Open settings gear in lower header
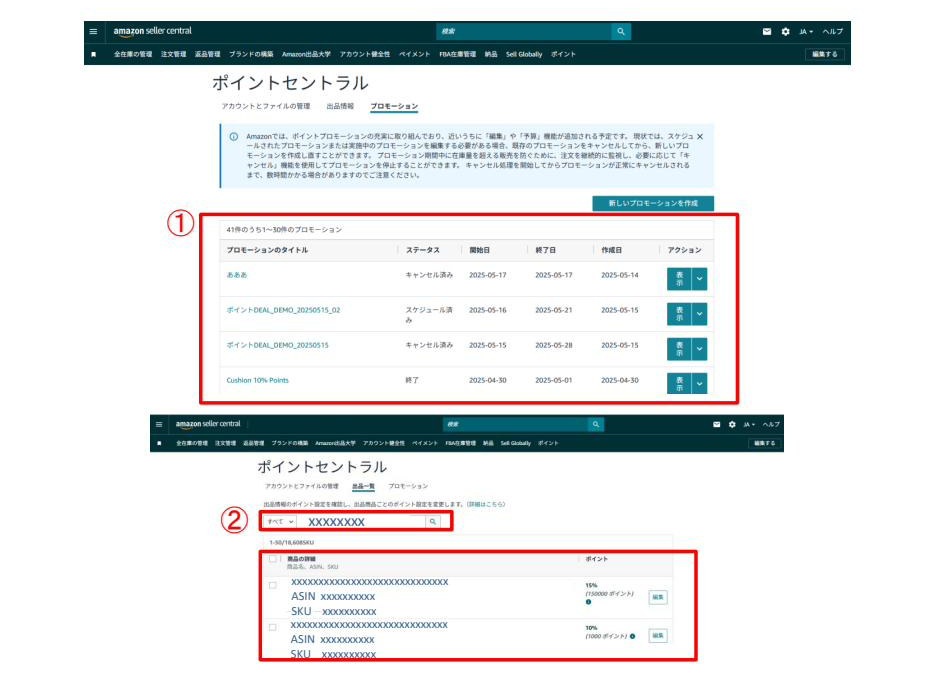This screenshot has width=952, height=682. [732, 425]
